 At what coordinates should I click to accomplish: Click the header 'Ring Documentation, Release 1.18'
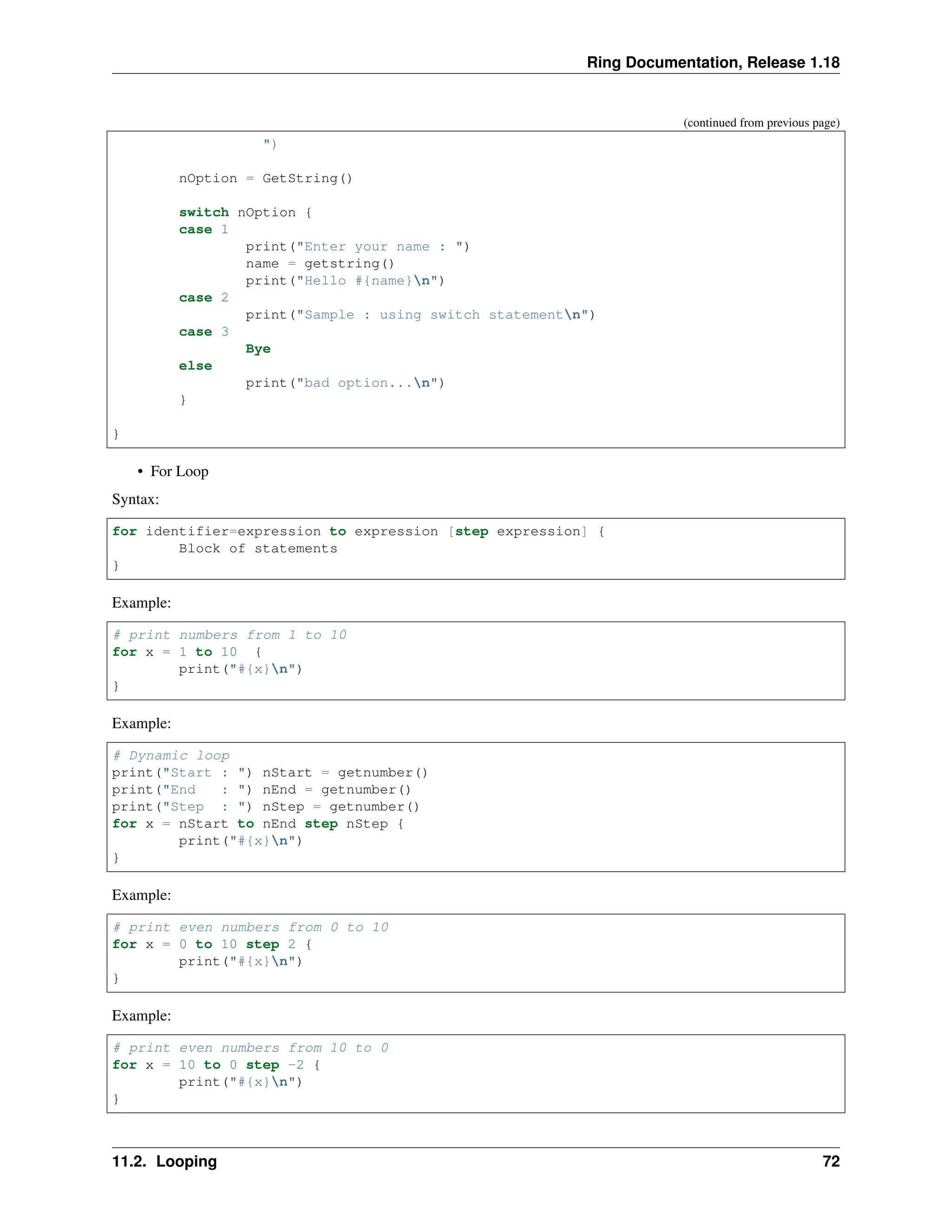pyautogui.click(x=713, y=62)
